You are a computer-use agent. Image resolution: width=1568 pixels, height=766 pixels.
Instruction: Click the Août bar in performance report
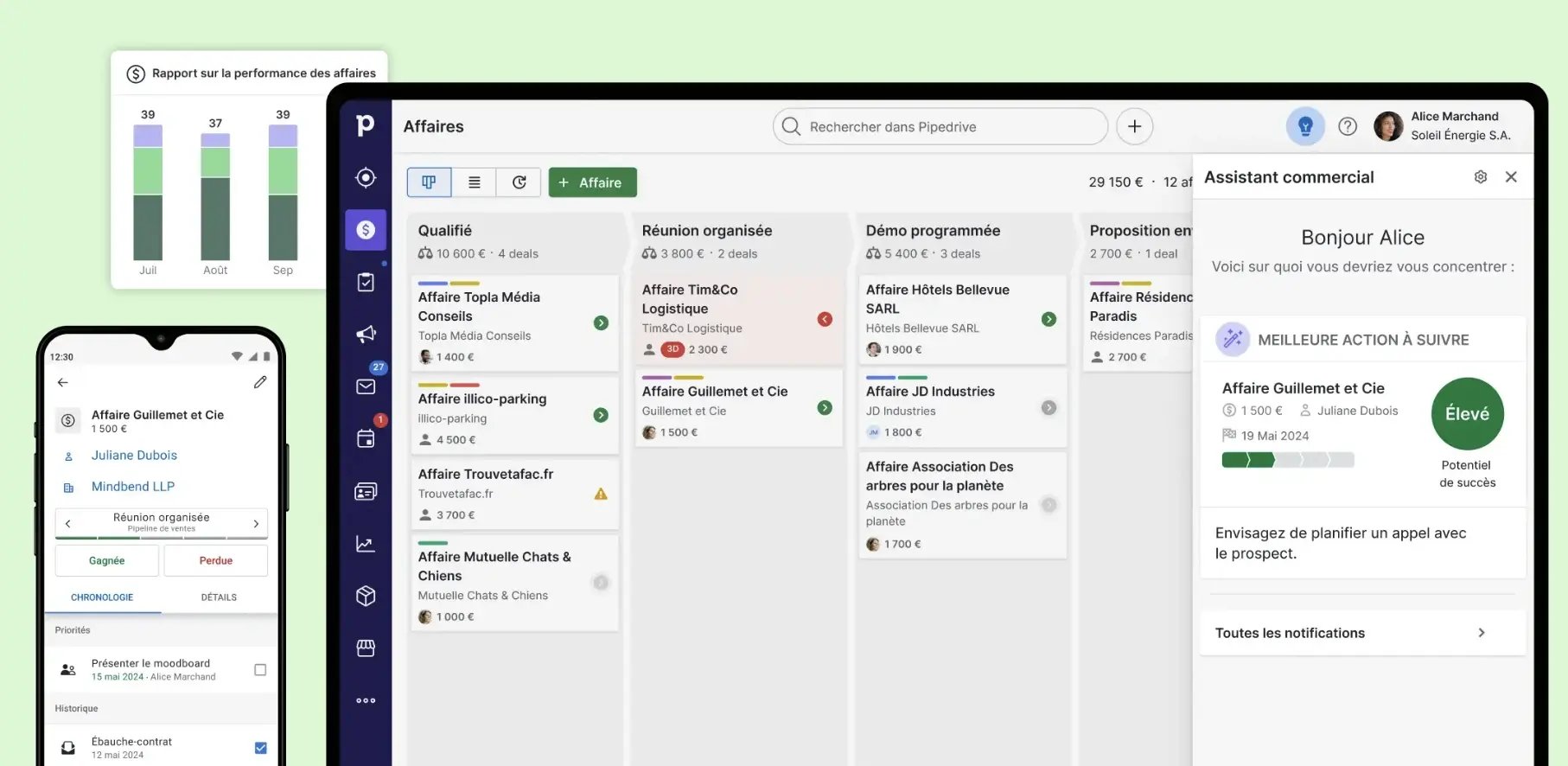215,196
